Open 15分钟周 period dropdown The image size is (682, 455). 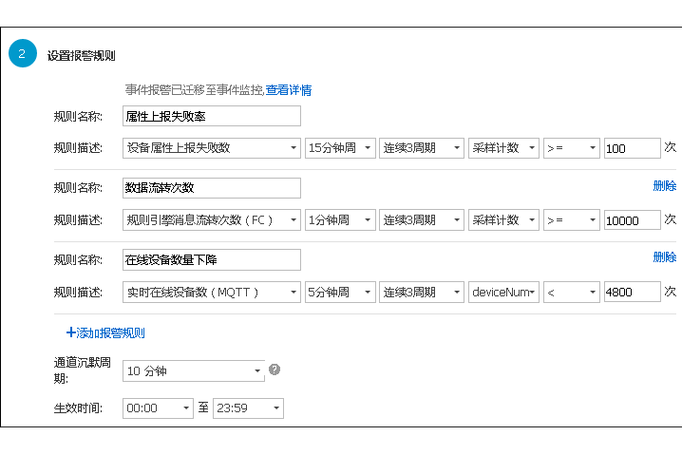(340, 148)
